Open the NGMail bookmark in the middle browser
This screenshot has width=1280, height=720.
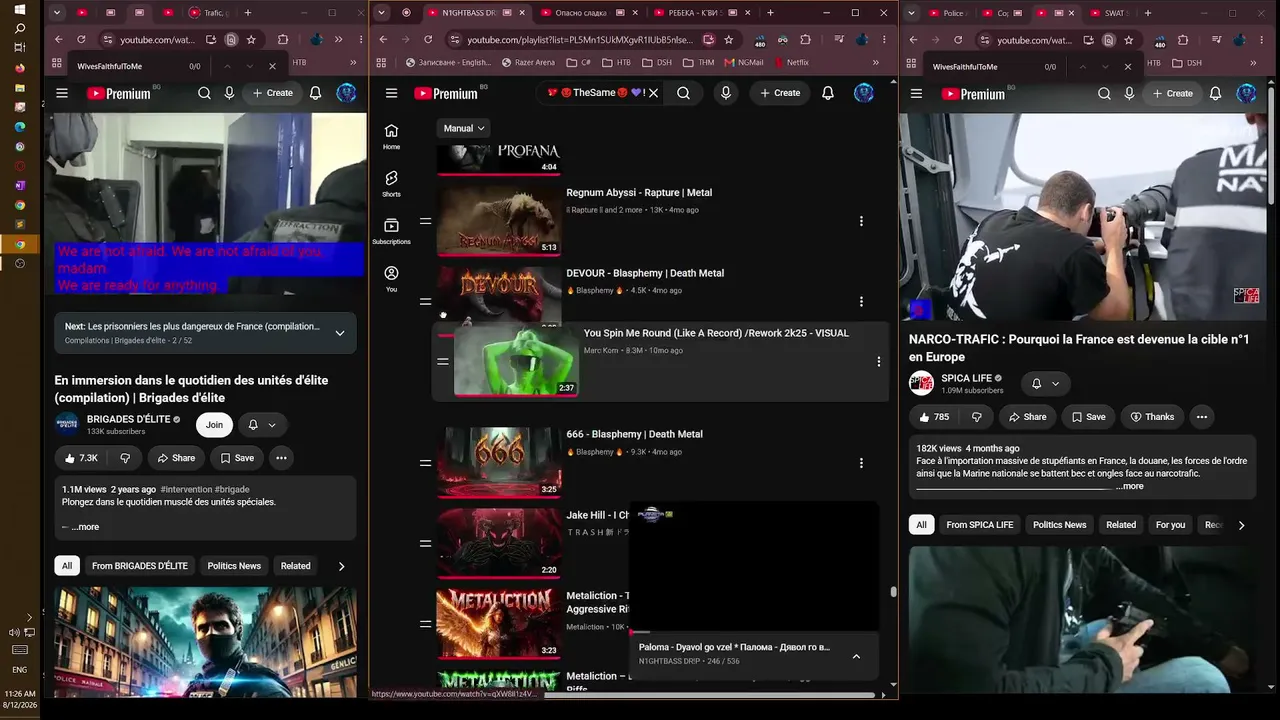tap(744, 62)
